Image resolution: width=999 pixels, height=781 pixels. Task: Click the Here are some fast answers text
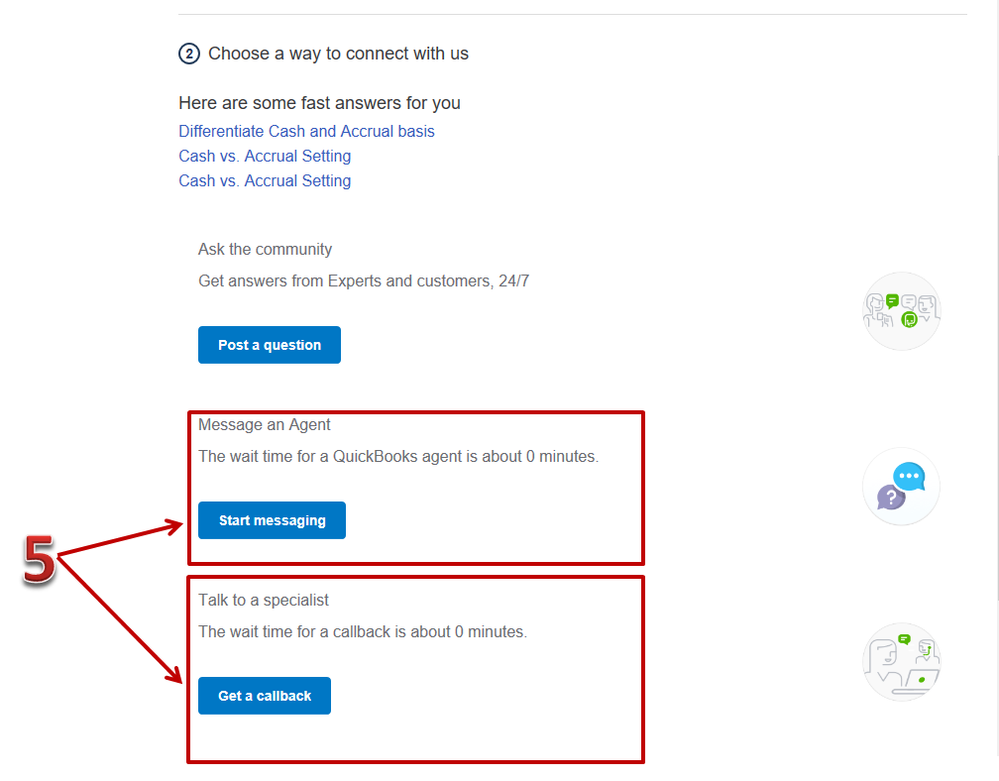coord(319,103)
